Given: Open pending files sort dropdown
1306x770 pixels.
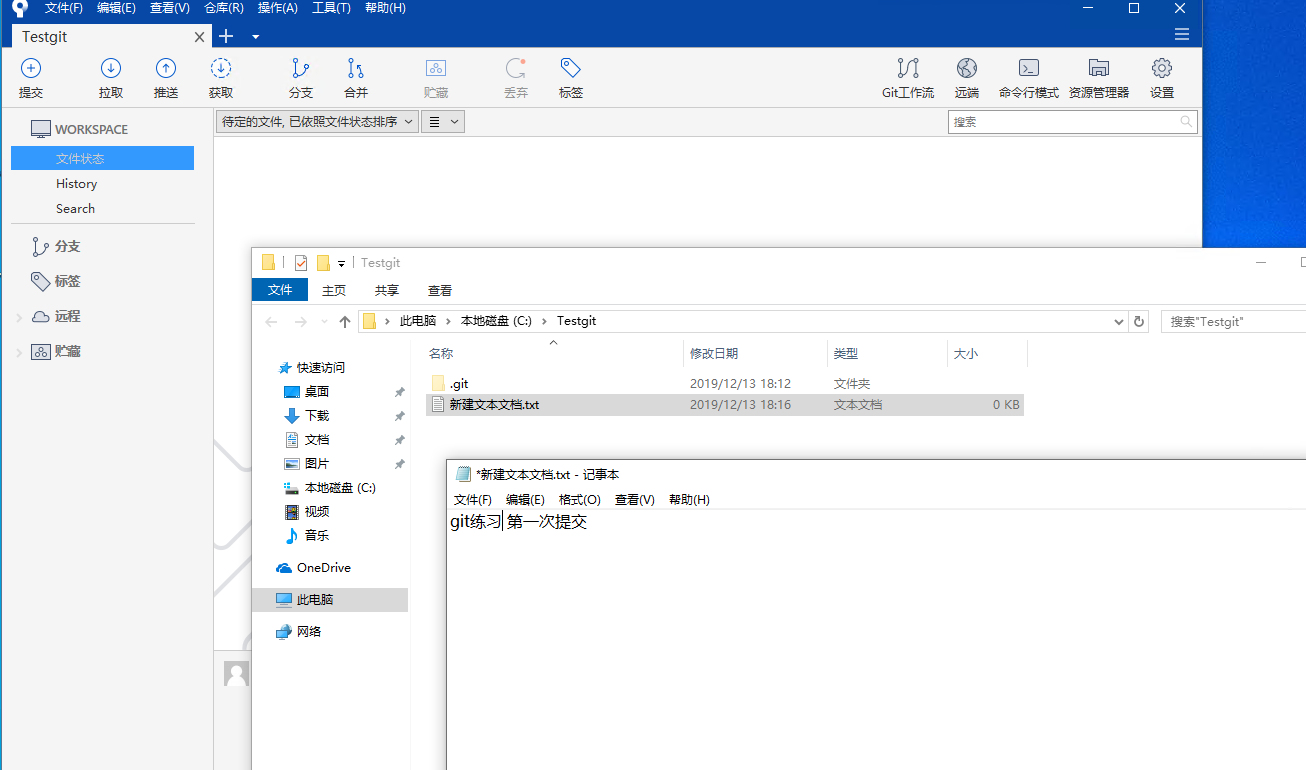Looking at the screenshot, I should click(317, 122).
